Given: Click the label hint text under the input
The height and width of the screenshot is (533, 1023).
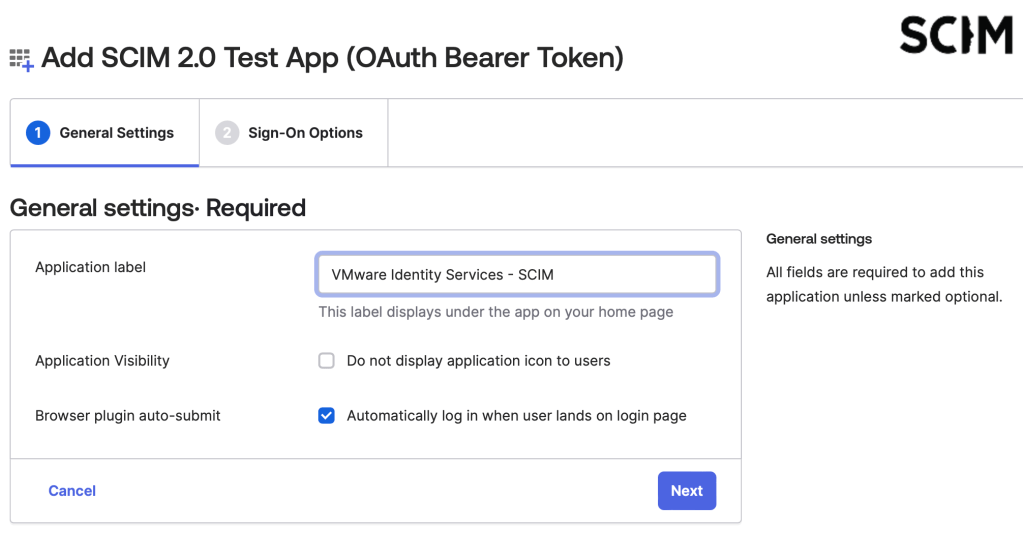Looking at the screenshot, I should coord(495,312).
